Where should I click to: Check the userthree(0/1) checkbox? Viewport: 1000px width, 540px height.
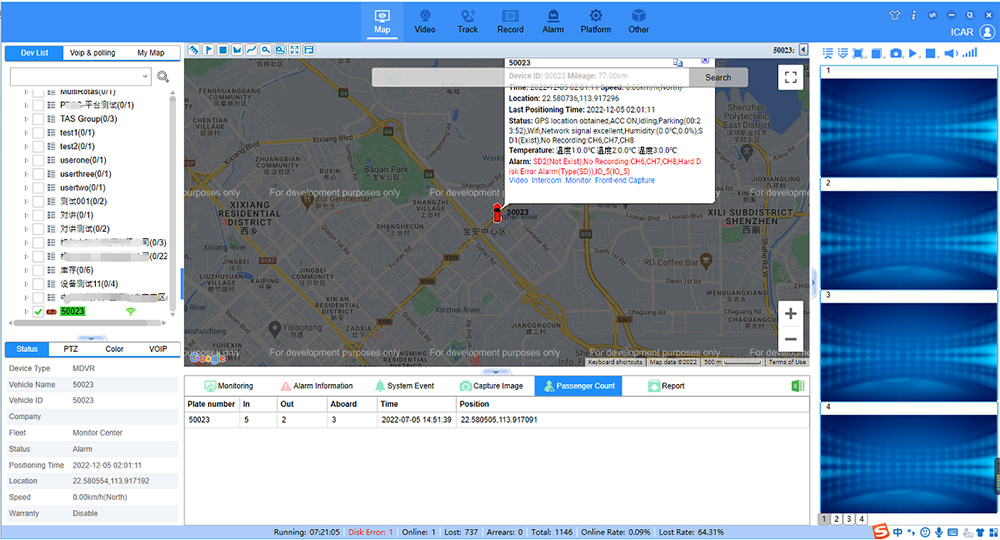(x=38, y=174)
